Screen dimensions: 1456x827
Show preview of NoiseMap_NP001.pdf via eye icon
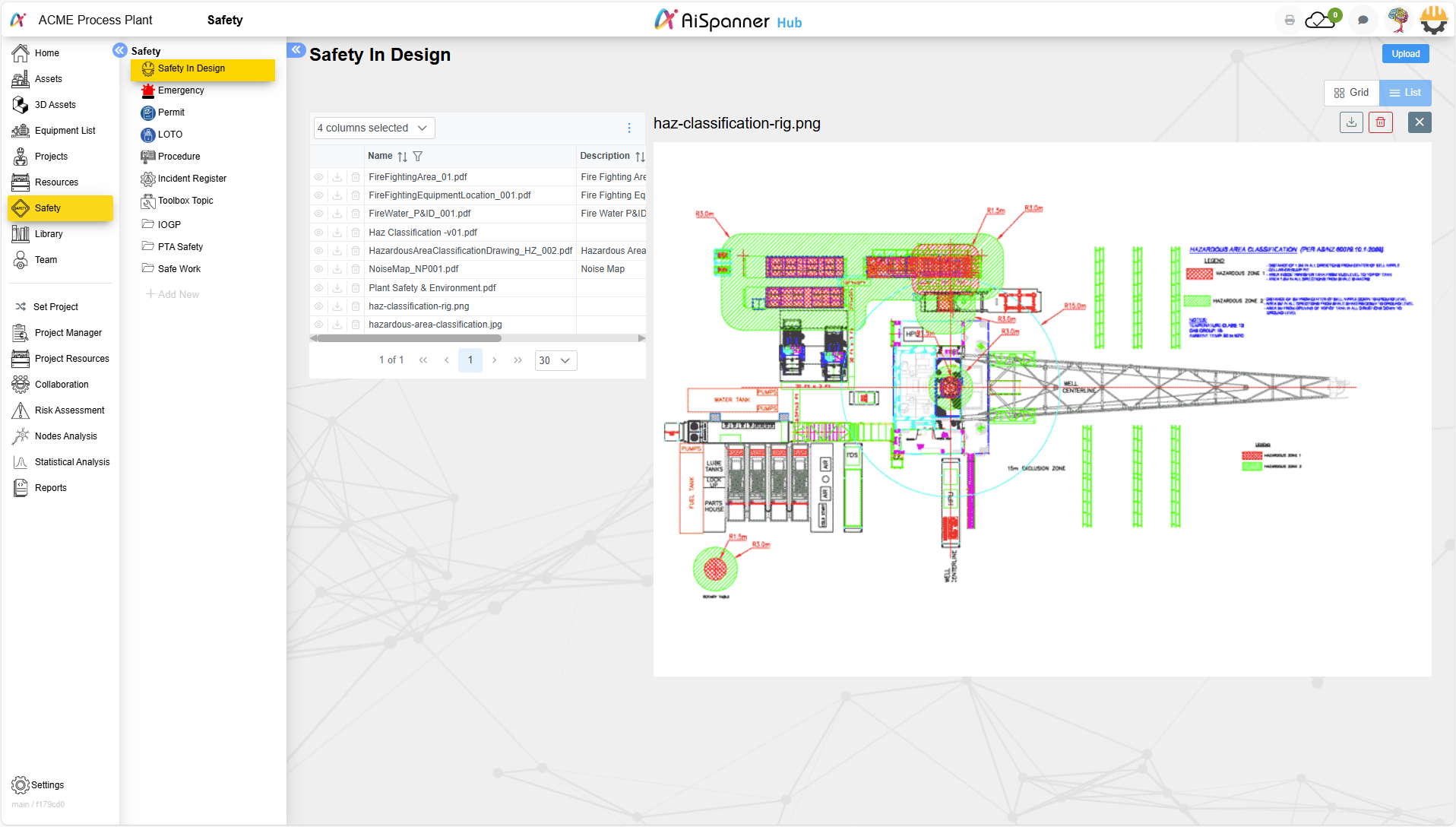click(x=318, y=269)
